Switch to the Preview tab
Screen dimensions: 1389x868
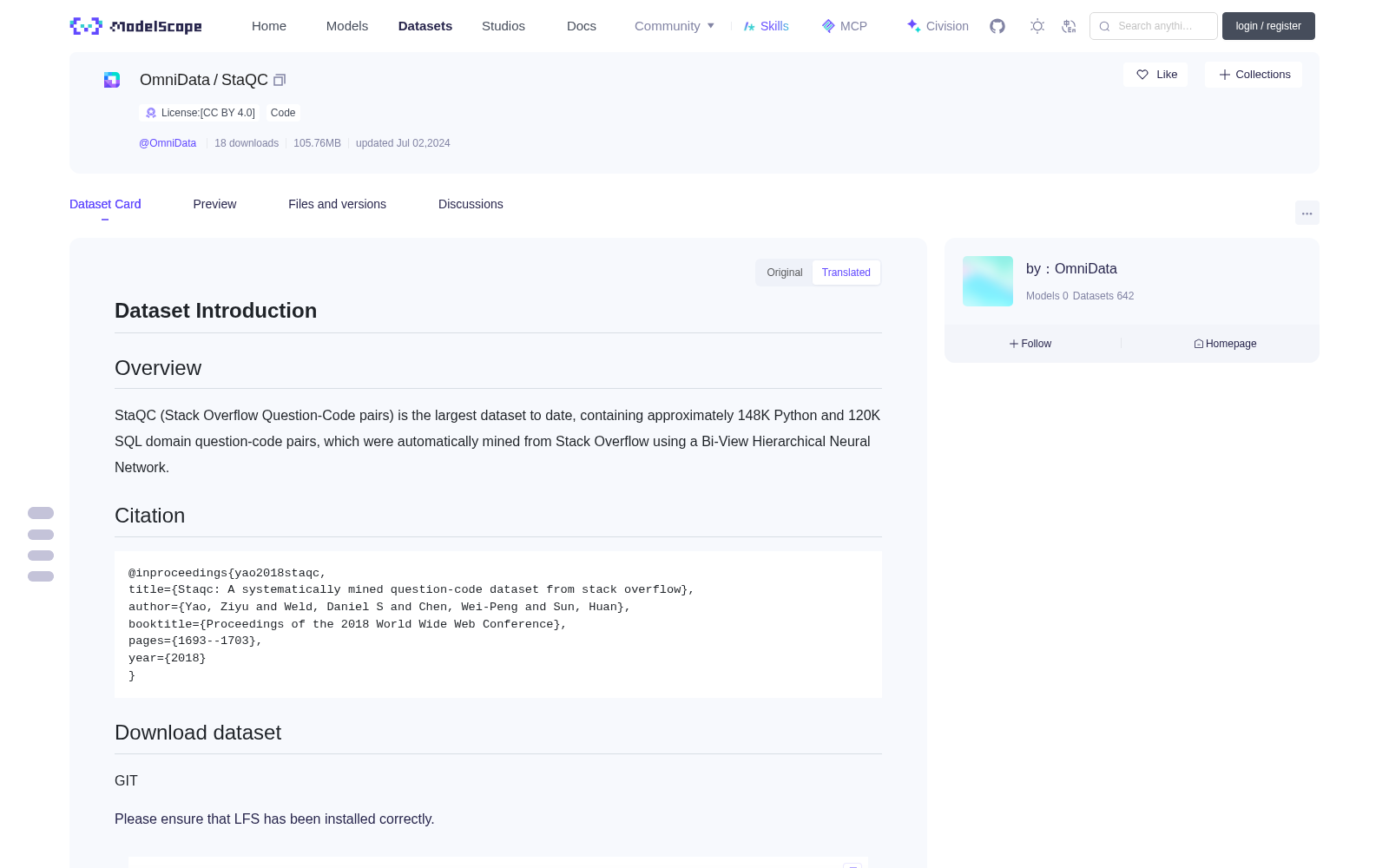[x=214, y=204]
